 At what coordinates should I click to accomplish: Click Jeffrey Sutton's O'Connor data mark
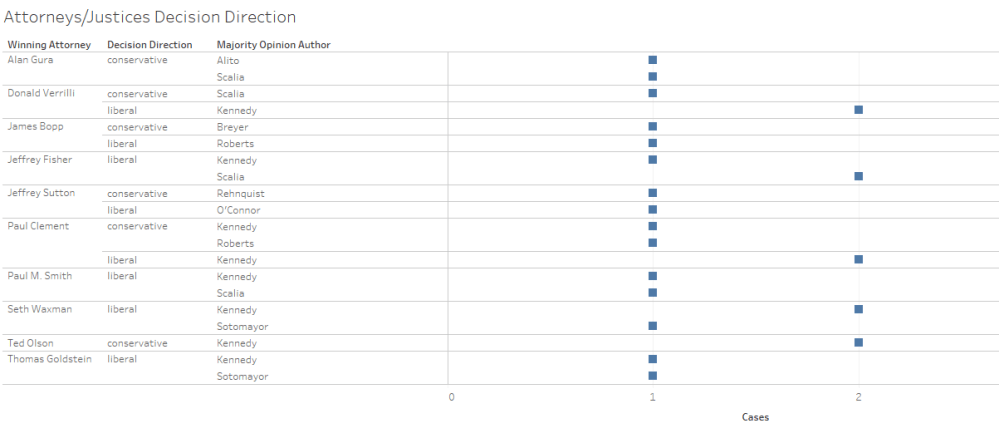click(653, 210)
